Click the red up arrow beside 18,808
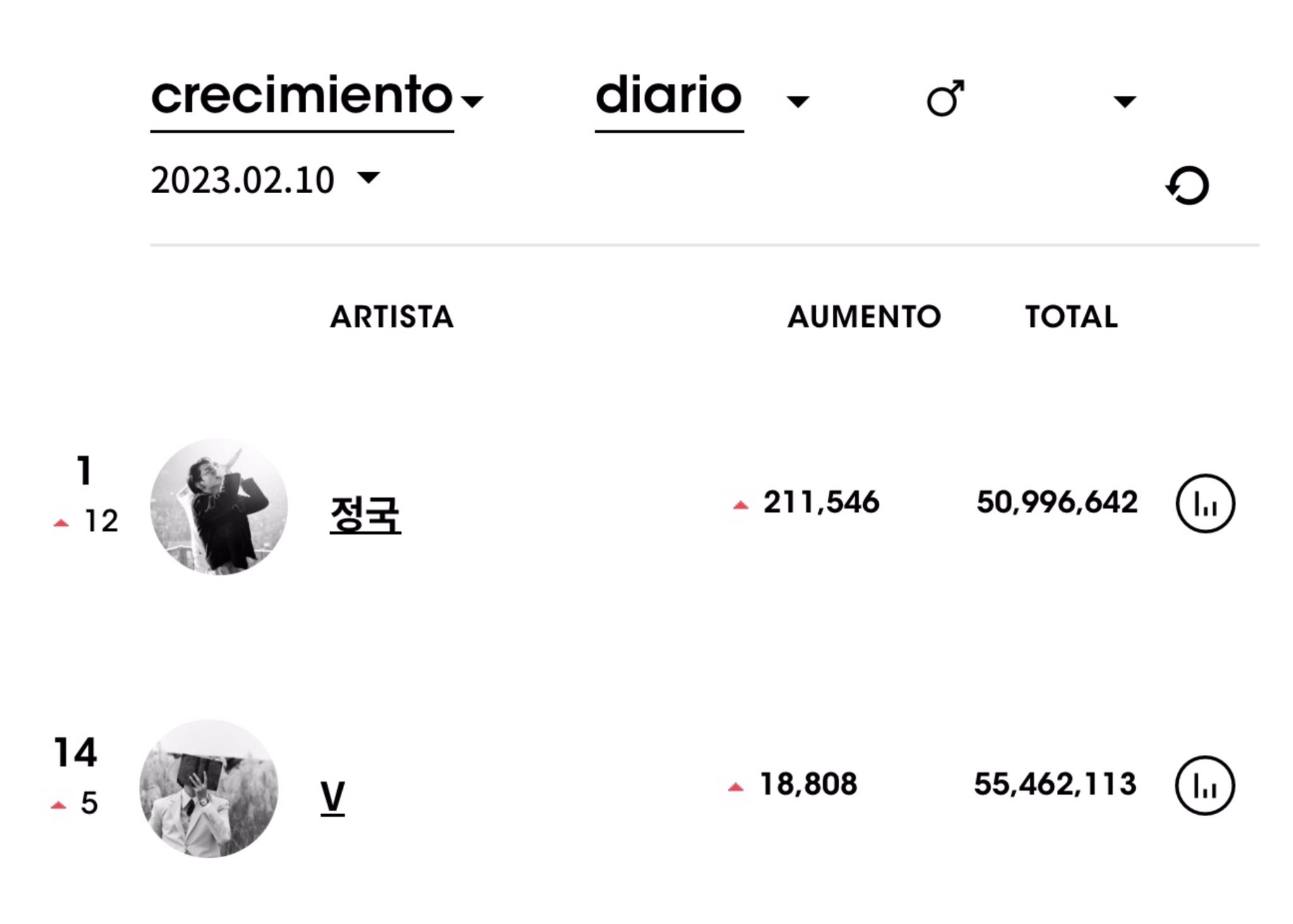Screen dimensions: 1293x924 pos(736,787)
